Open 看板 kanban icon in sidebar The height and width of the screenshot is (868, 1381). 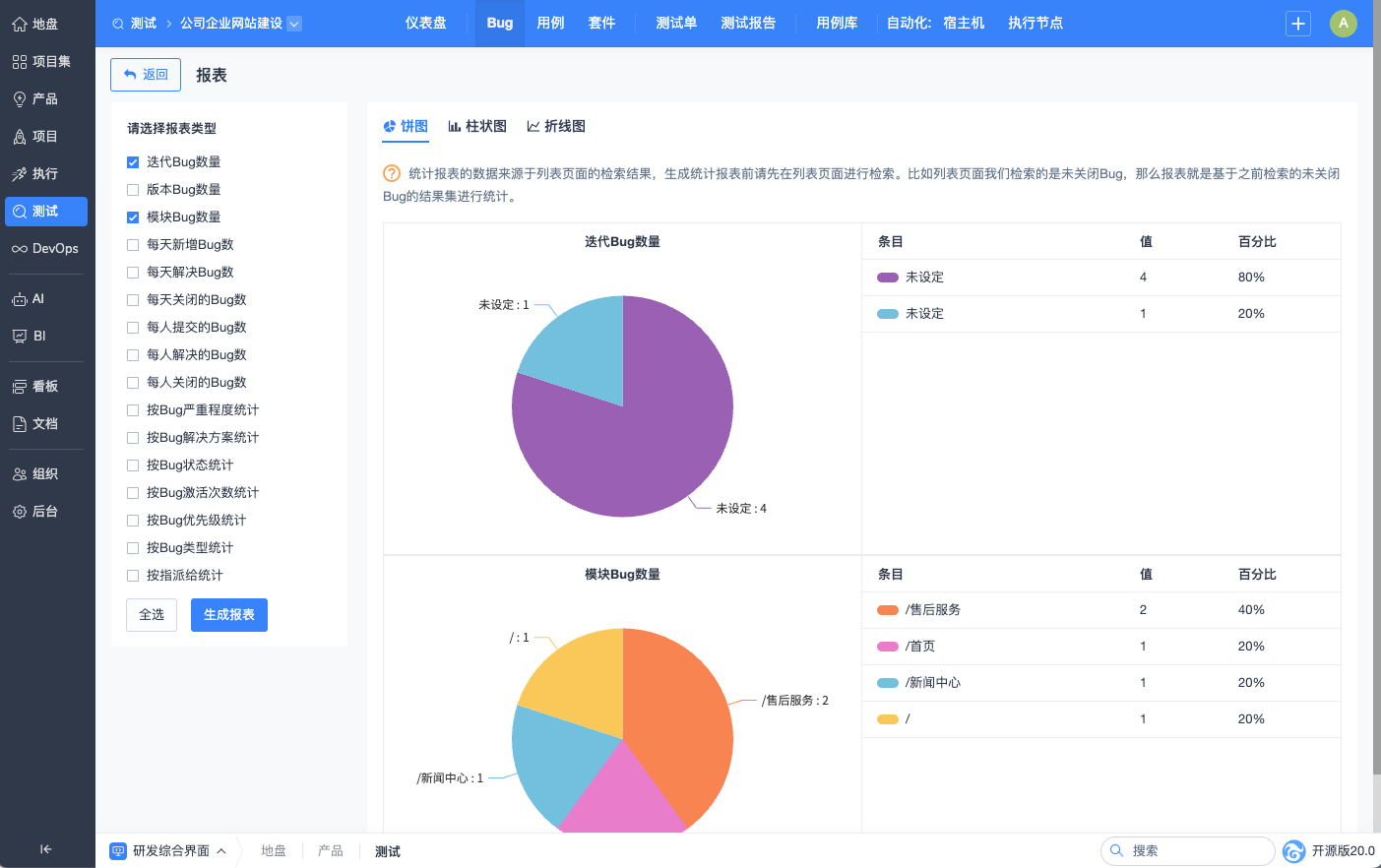[20, 386]
